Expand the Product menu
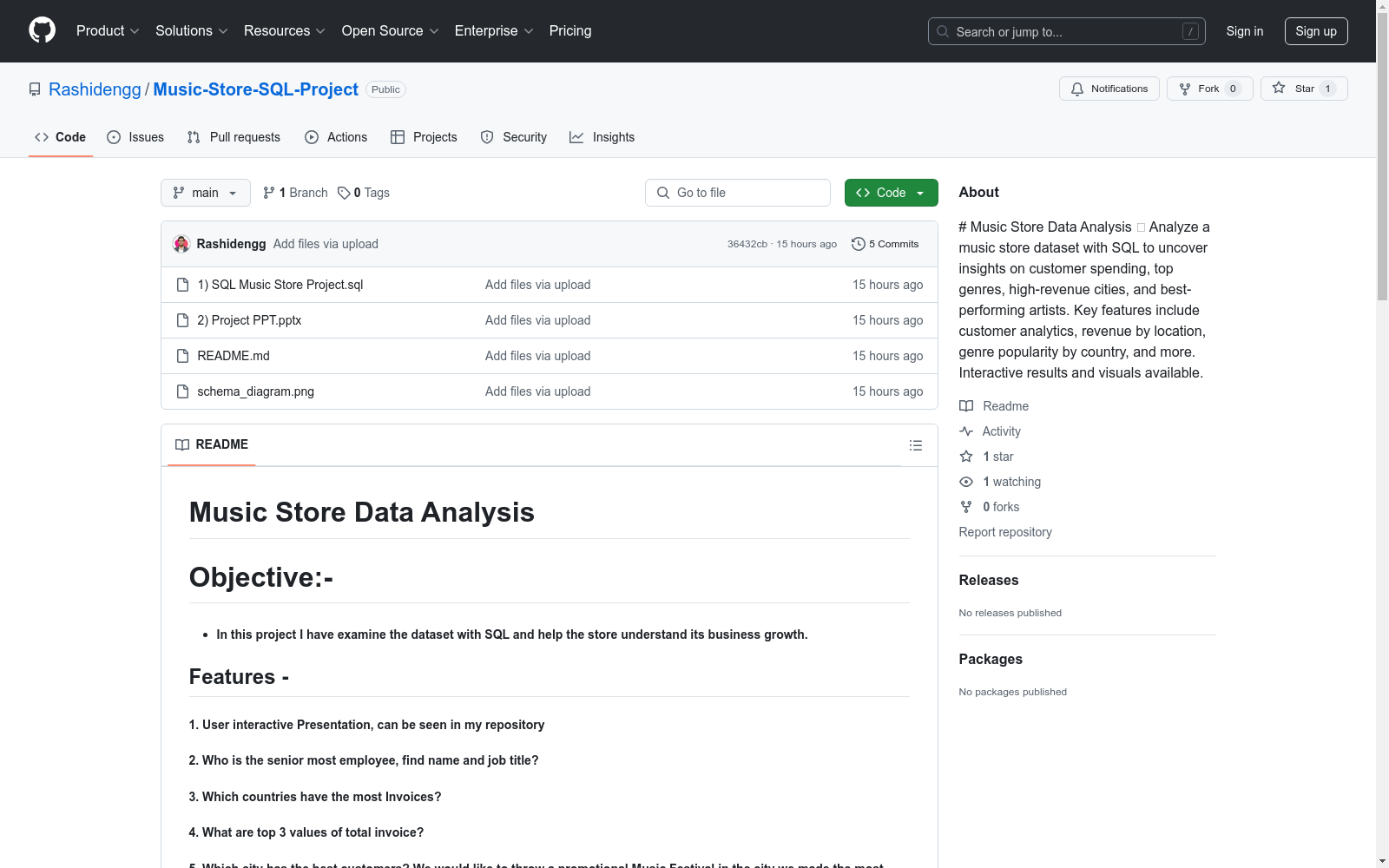 coord(108,31)
